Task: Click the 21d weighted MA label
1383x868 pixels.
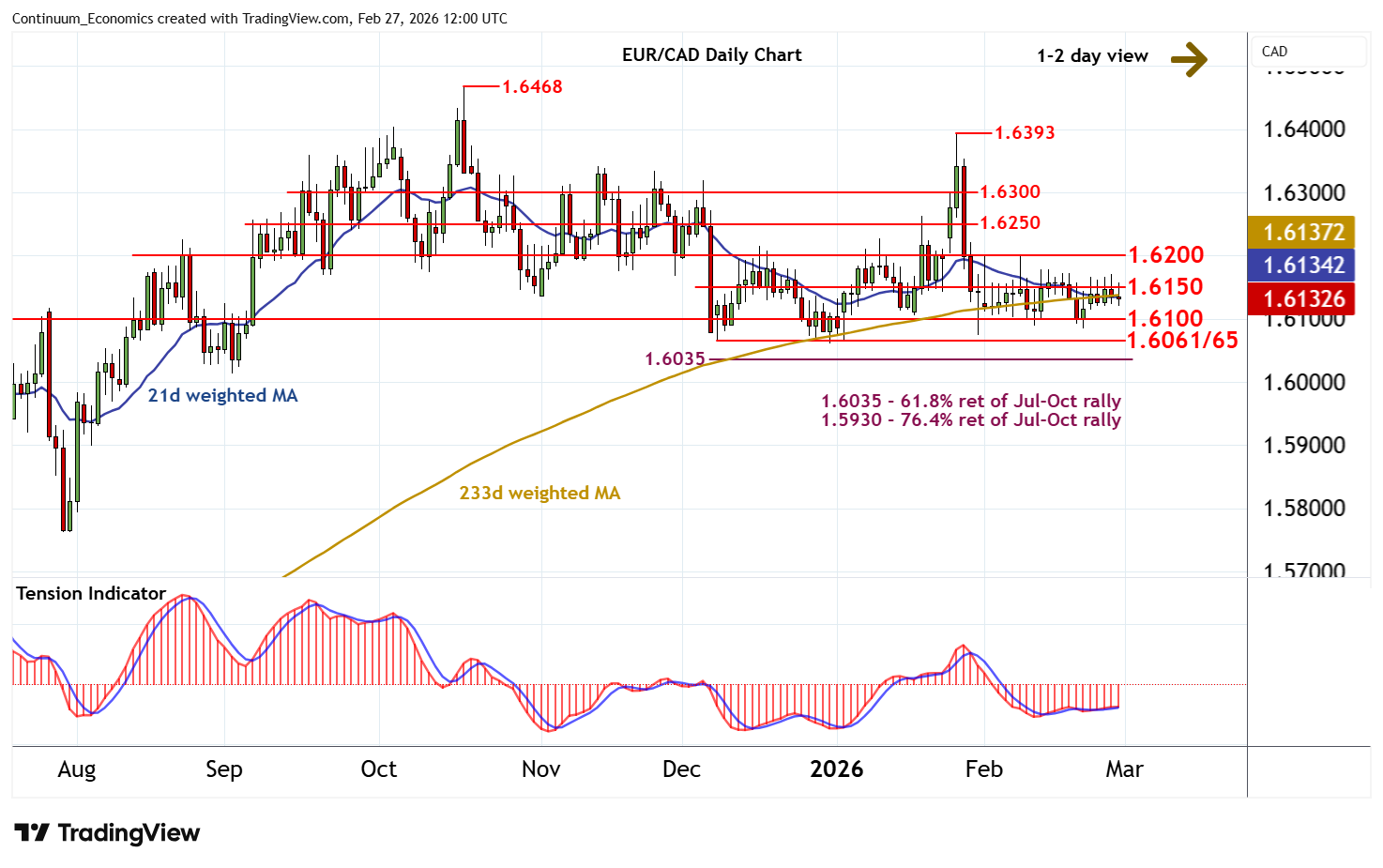Action: (222, 396)
